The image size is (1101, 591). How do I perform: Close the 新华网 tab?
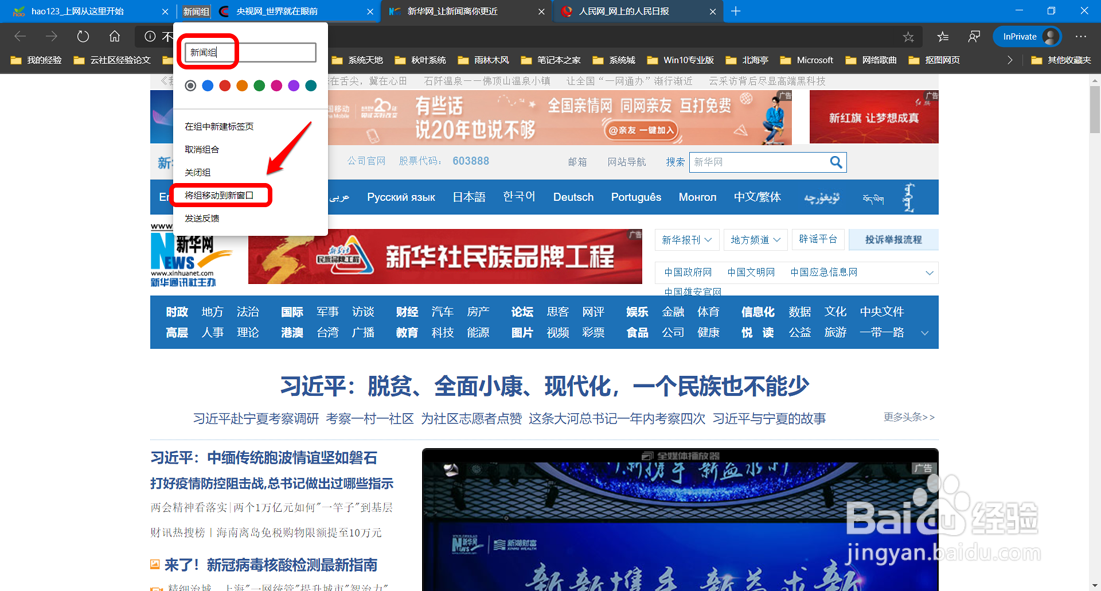click(x=541, y=11)
